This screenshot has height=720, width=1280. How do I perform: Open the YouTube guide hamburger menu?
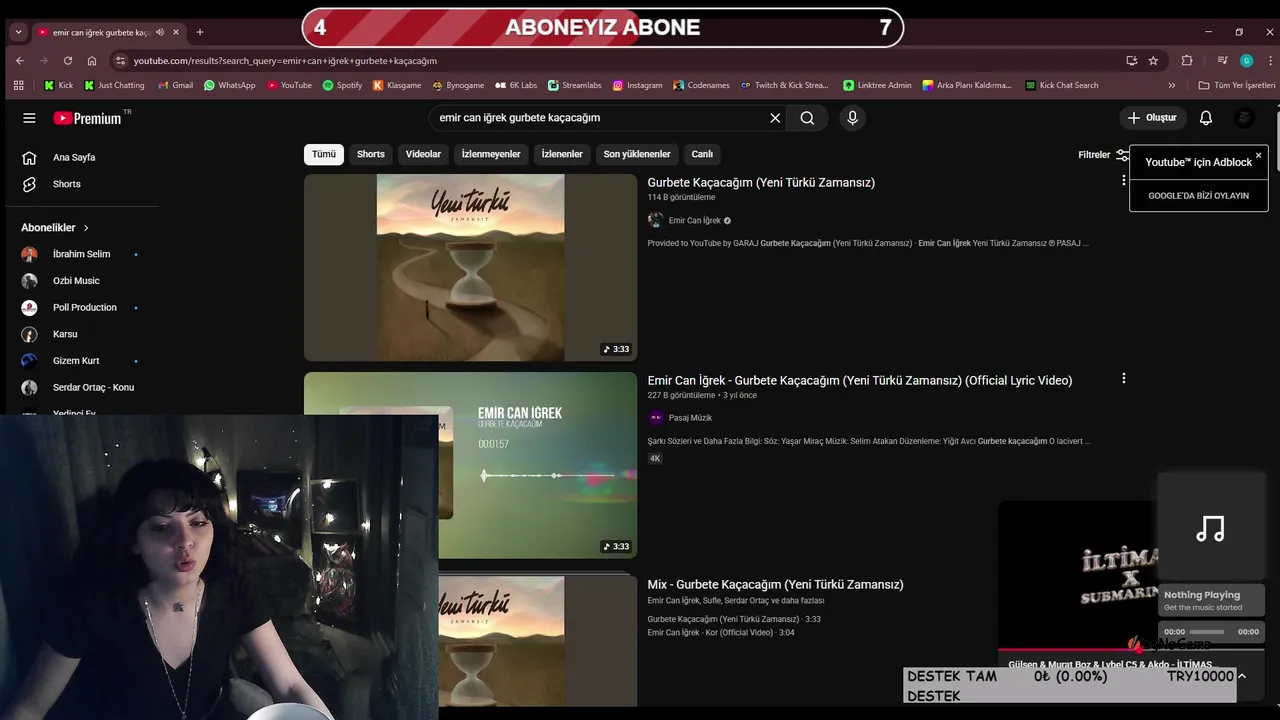click(x=29, y=118)
